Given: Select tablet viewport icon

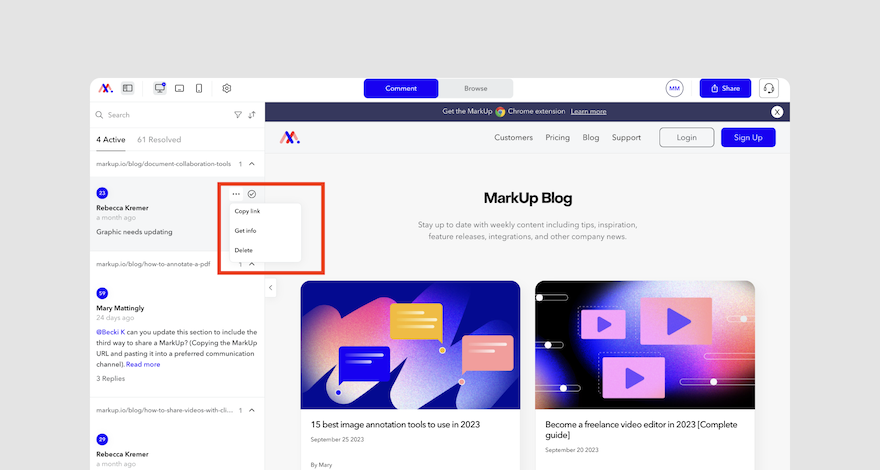Looking at the screenshot, I should tap(180, 88).
